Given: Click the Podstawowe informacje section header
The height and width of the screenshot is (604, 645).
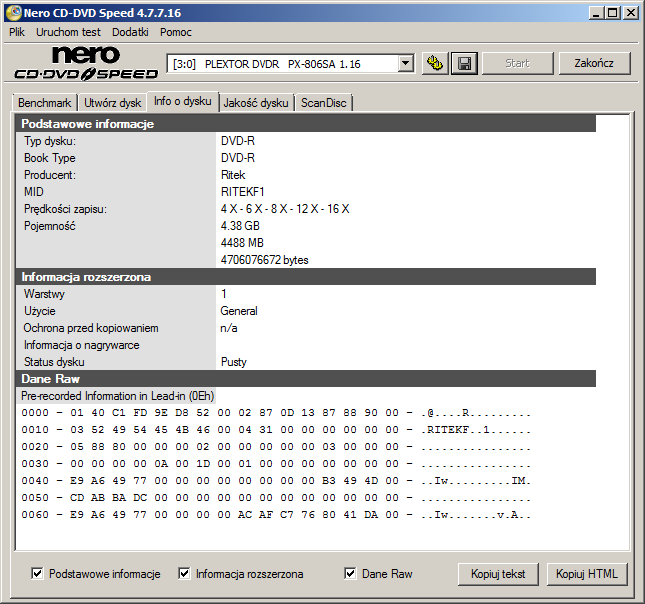Looking at the screenshot, I should pyautogui.click(x=306, y=124).
